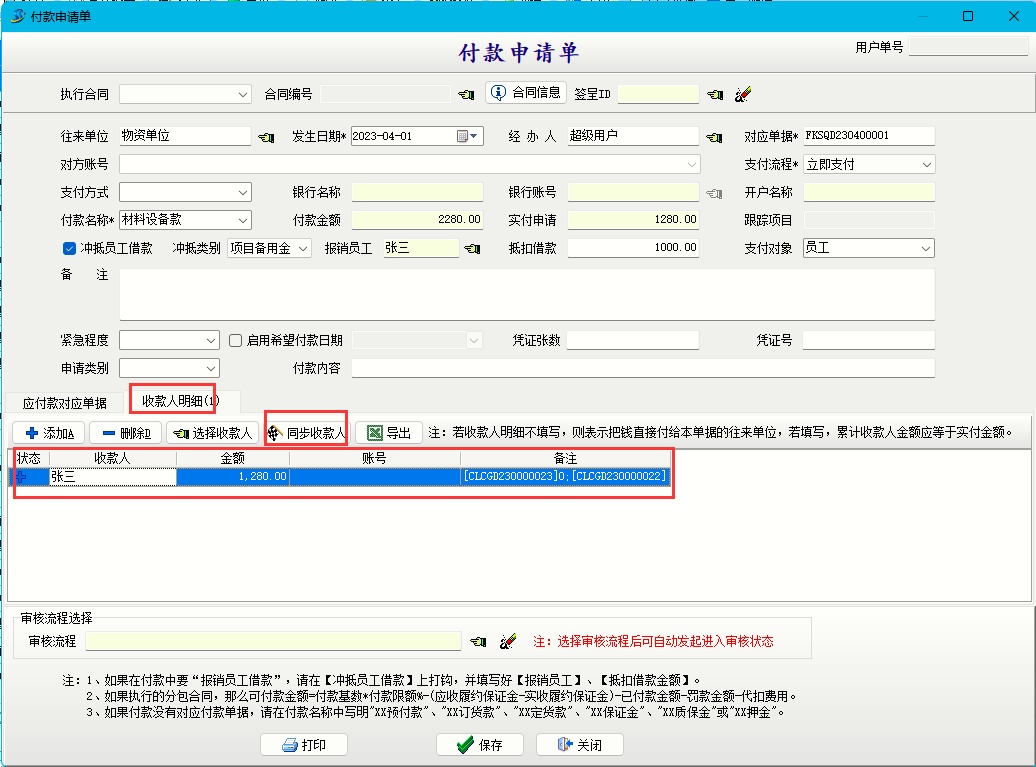Enable the 启用希望付款日期 checkbox
Image resolution: width=1036 pixels, height=767 pixels.
click(236, 340)
